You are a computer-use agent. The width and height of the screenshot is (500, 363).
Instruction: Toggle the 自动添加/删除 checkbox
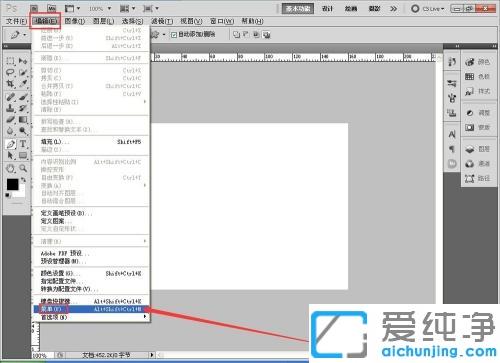pyautogui.click(x=174, y=35)
